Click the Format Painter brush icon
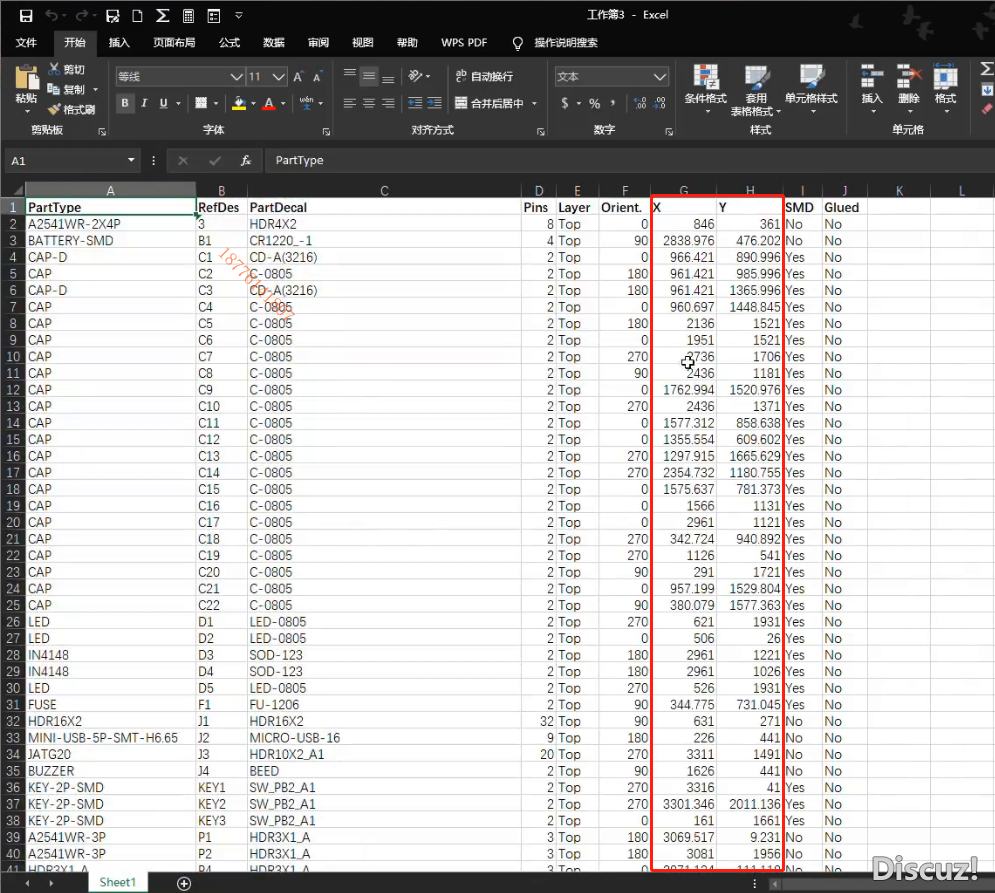The width and height of the screenshot is (995, 893). click(x=54, y=109)
